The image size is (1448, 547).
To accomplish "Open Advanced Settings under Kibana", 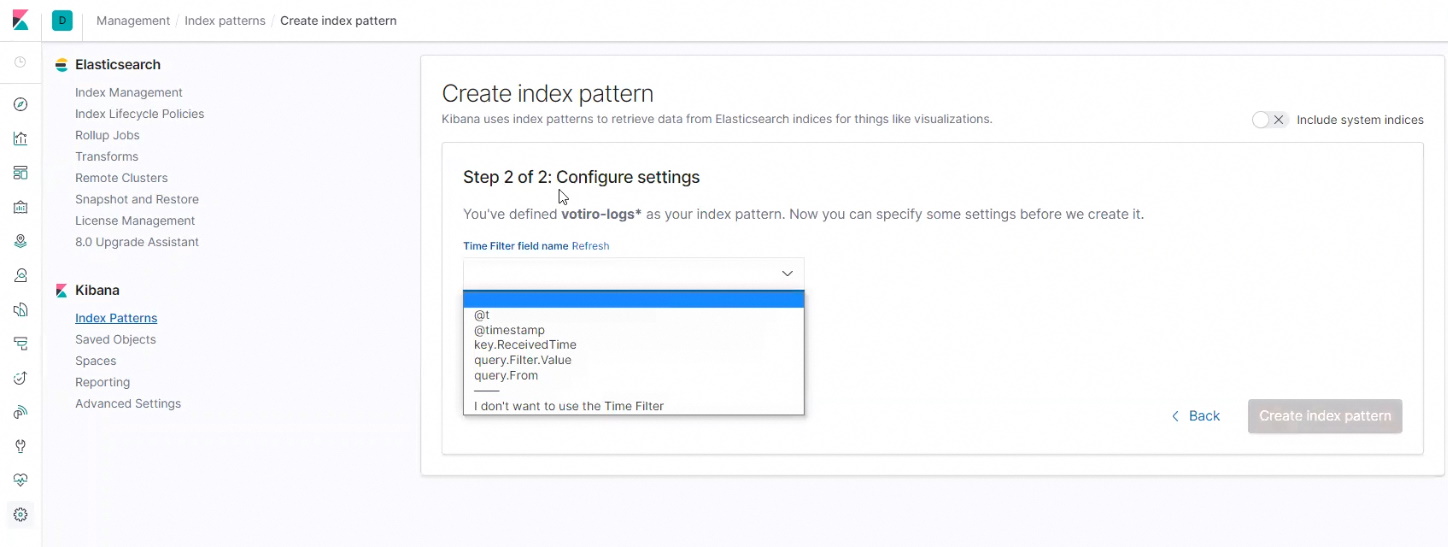I will pyautogui.click(x=128, y=404).
